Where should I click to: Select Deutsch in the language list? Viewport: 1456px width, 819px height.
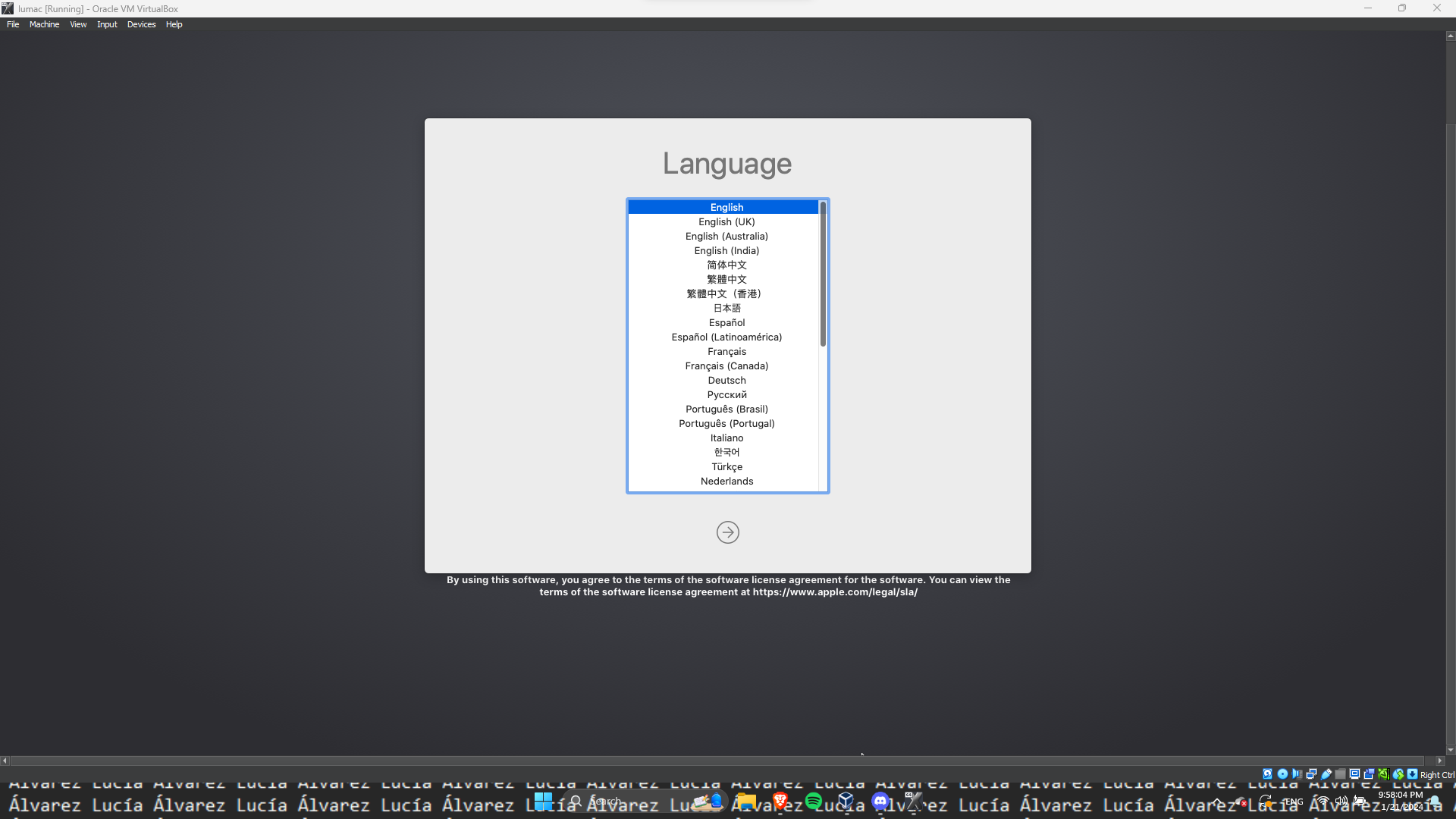(x=726, y=380)
